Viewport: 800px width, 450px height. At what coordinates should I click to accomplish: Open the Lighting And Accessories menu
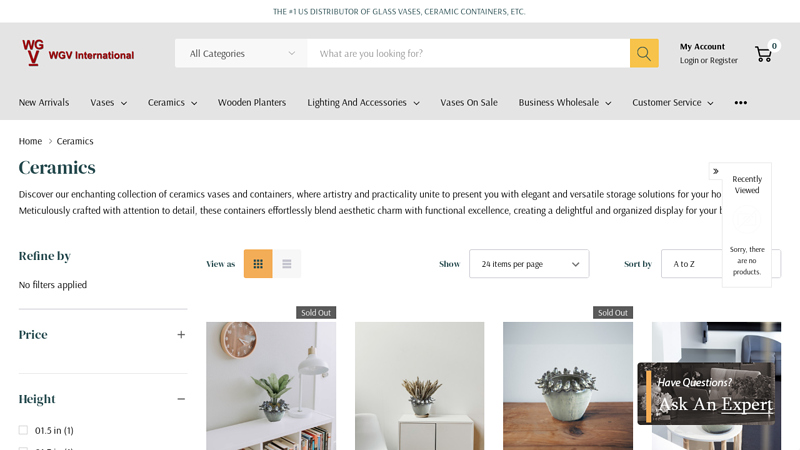click(363, 103)
